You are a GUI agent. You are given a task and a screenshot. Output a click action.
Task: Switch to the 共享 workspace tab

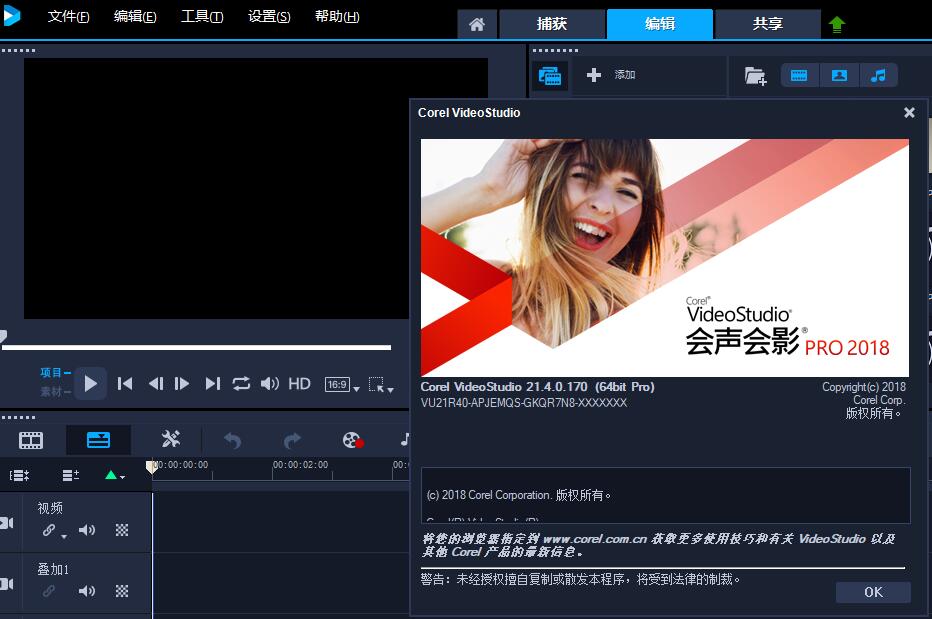tap(768, 24)
